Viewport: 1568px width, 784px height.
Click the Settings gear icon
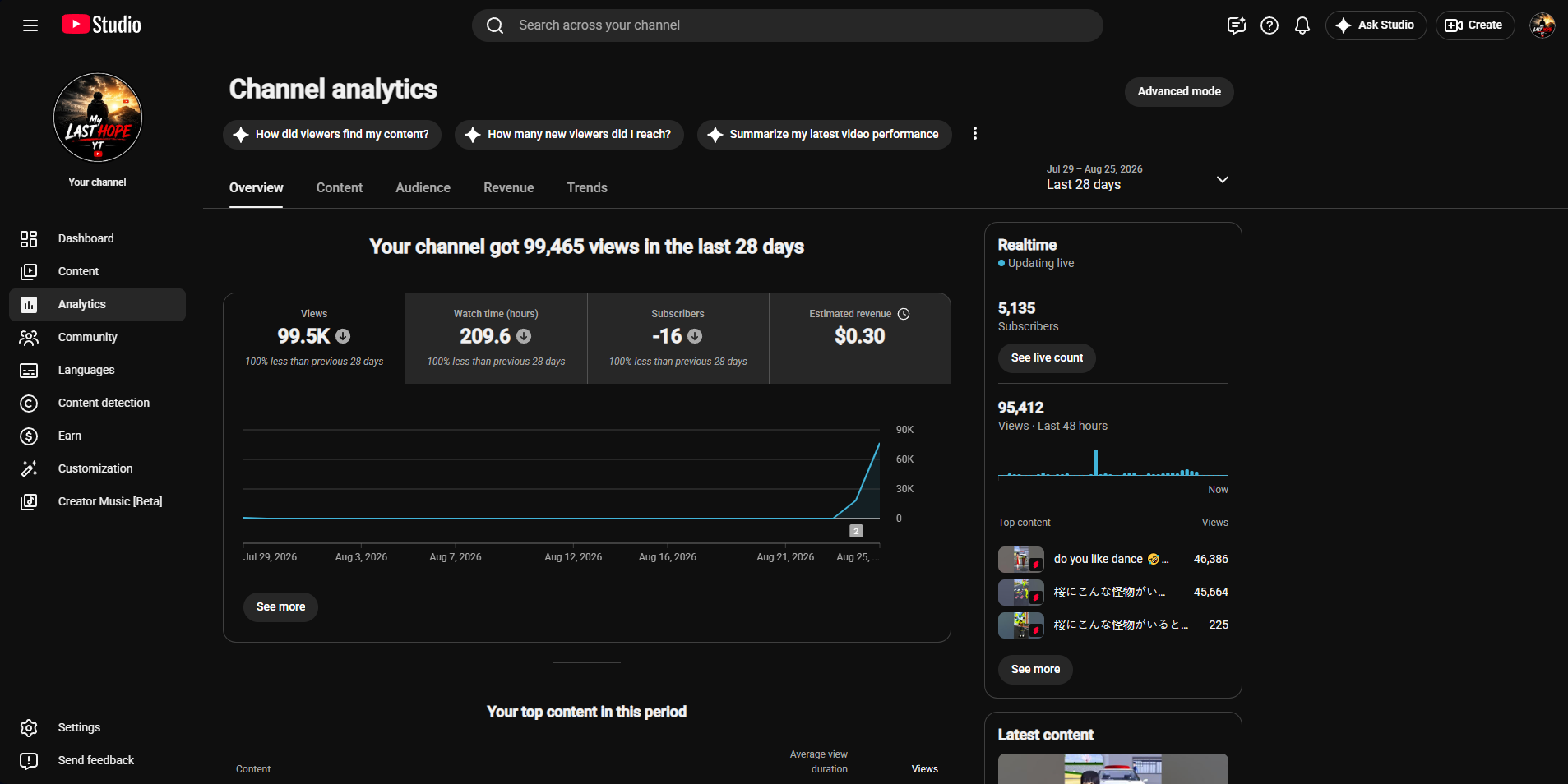(x=29, y=727)
